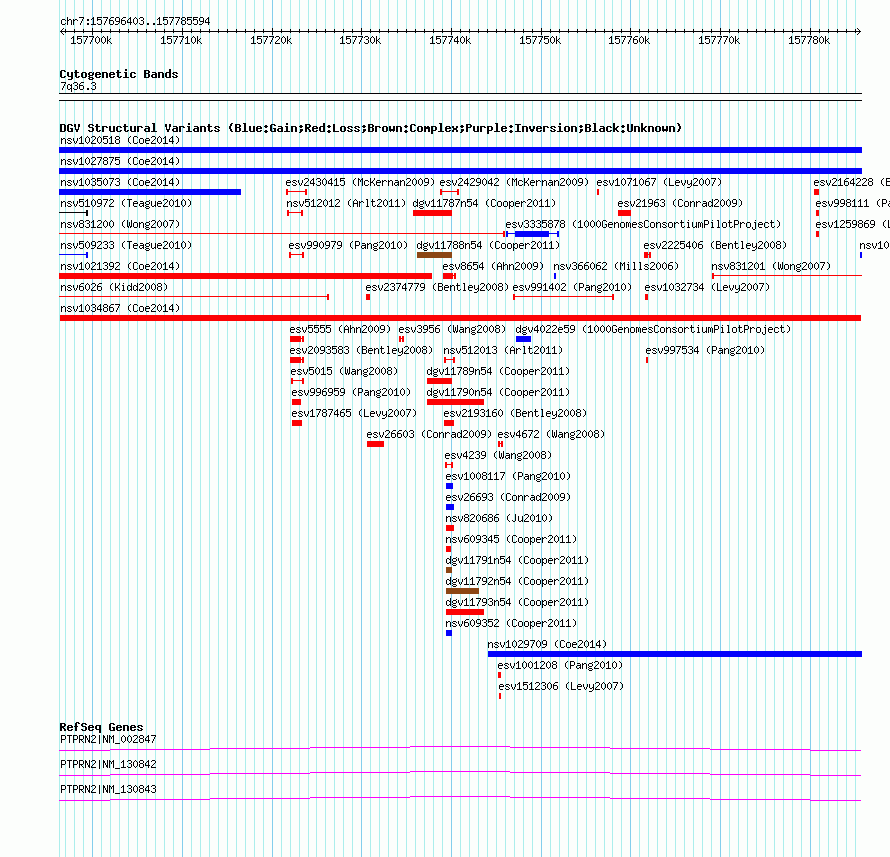Image resolution: width=890 pixels, height=857 pixels.
Task: Select variant esv5015 (Wang2008)
Action: 344,371
